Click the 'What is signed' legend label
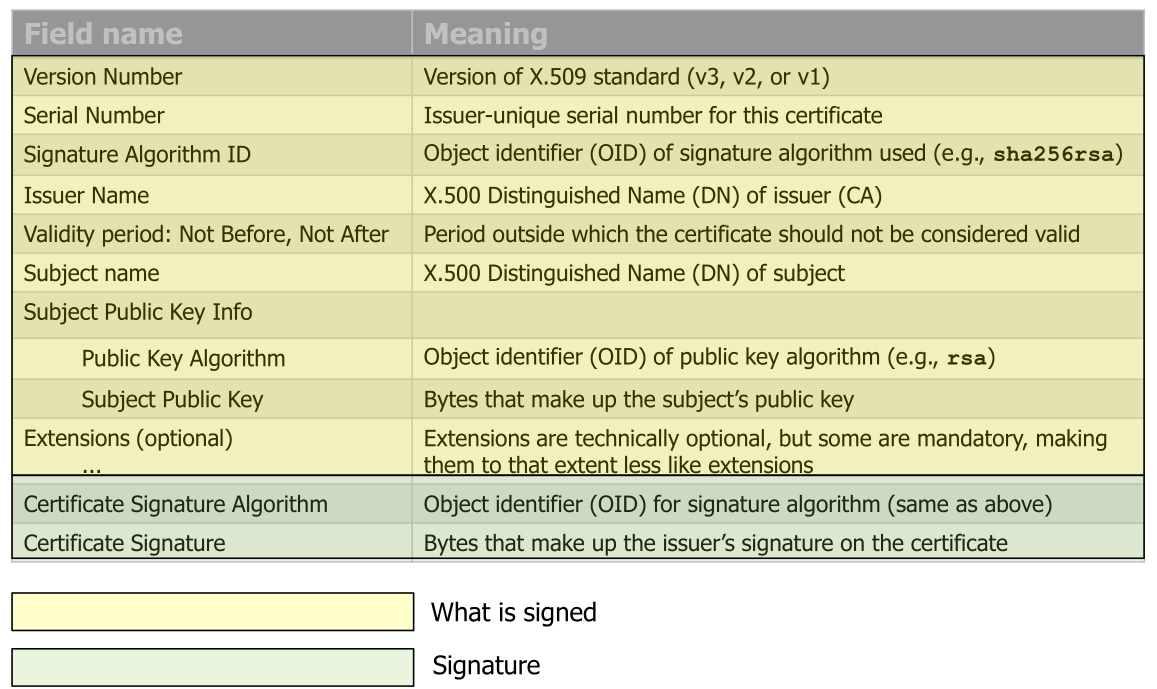1157x689 pixels. tap(513, 612)
